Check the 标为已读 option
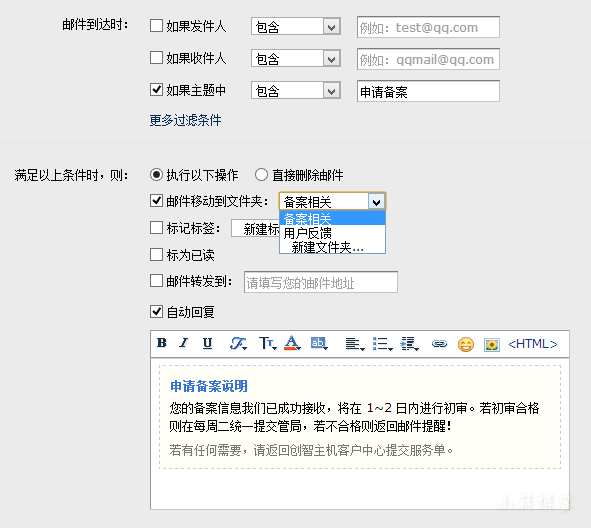Screen dimensions: 591x528 point(156,255)
